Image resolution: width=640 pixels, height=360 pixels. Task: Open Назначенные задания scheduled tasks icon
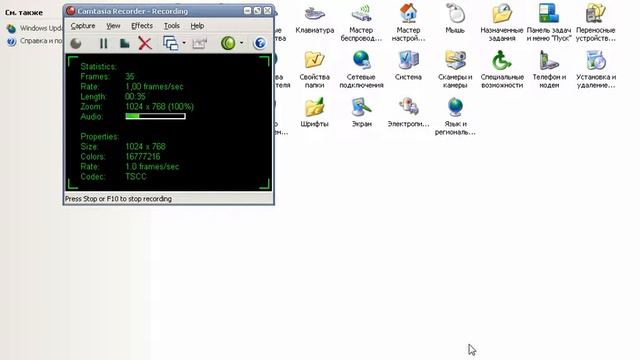click(502, 23)
